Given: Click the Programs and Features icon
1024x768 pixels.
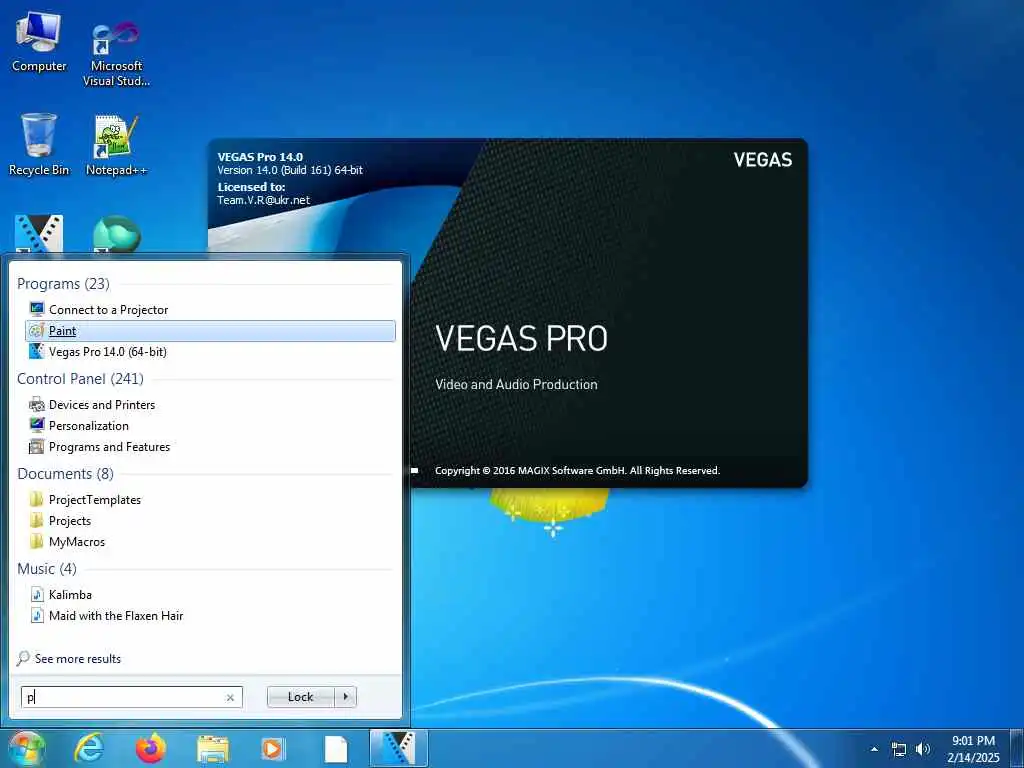Looking at the screenshot, I should 37,447.
